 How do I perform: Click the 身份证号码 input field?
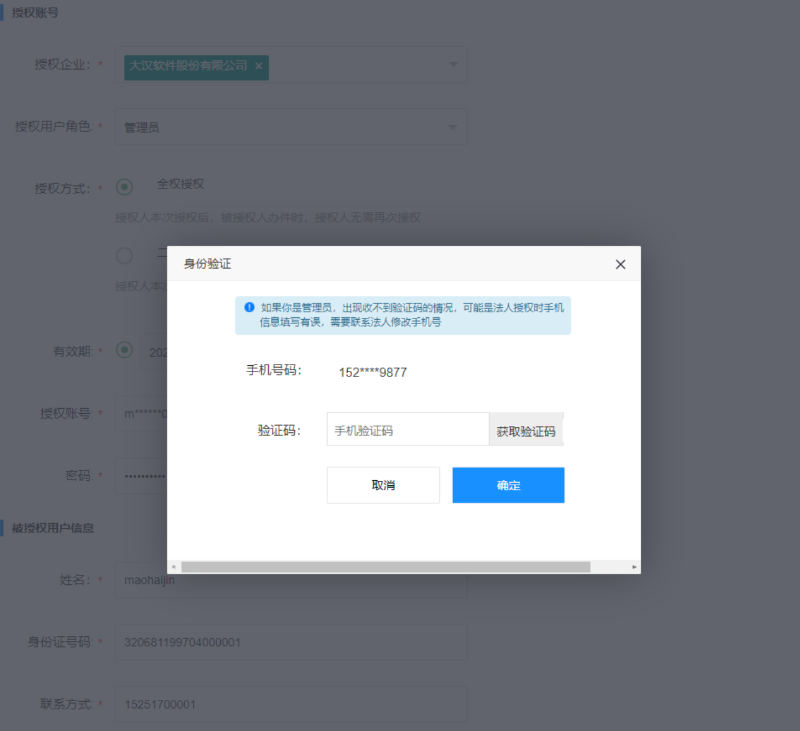290,642
